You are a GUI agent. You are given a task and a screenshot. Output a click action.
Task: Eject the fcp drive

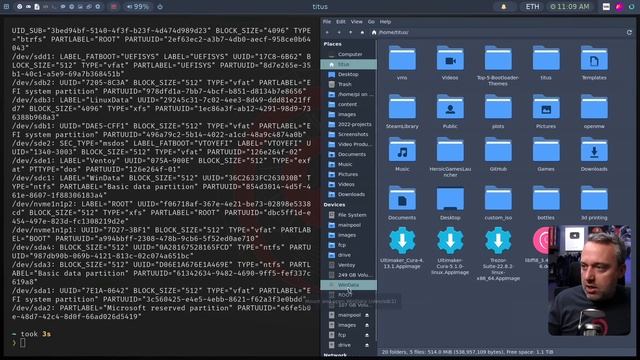tap(367, 335)
